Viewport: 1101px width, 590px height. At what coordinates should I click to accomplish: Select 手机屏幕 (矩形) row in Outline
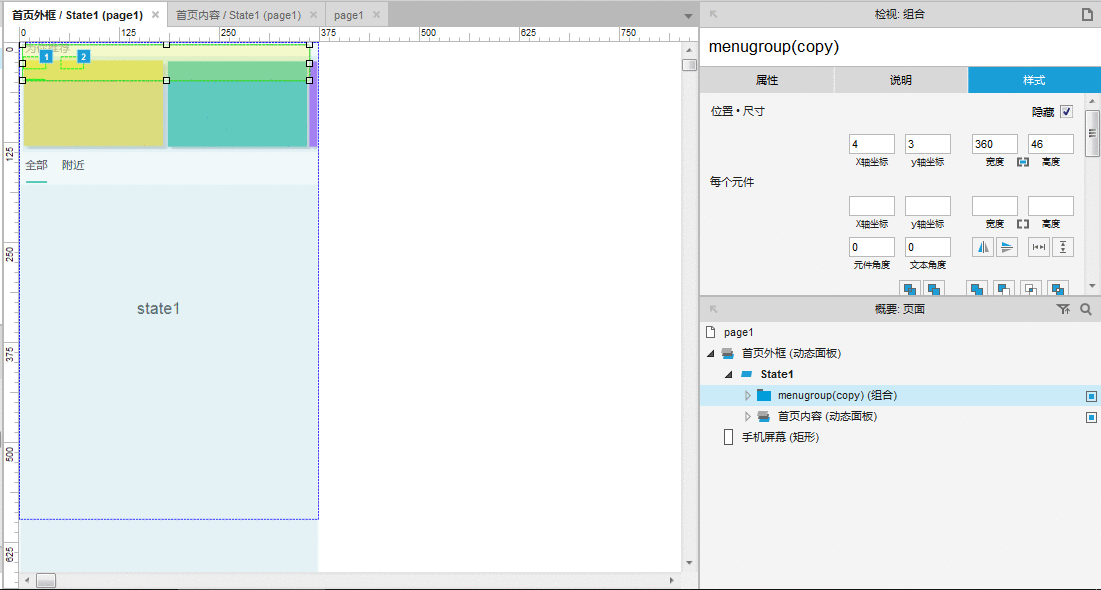point(900,438)
